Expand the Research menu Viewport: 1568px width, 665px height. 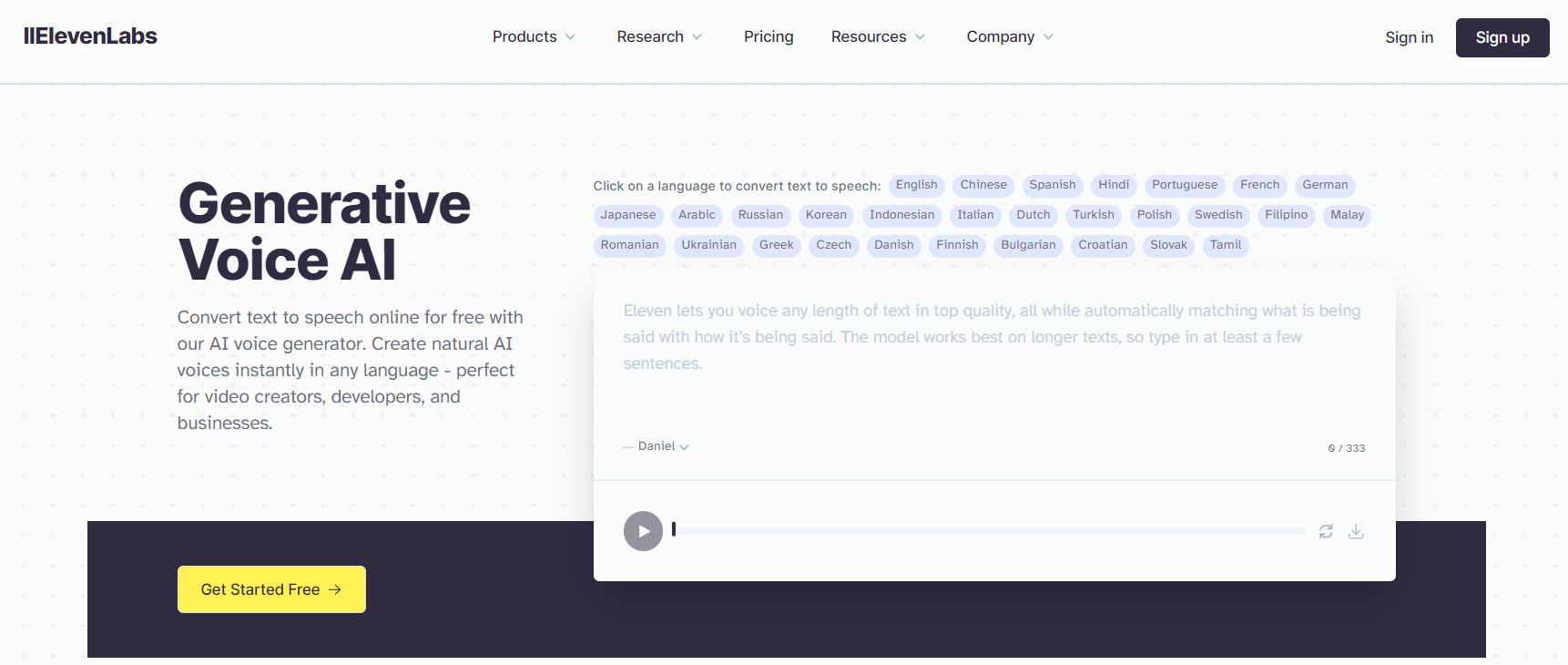pos(659,36)
